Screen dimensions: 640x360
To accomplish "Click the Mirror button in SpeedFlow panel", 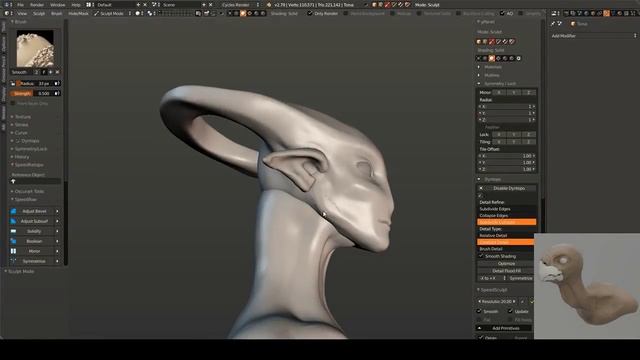I will point(35,251).
